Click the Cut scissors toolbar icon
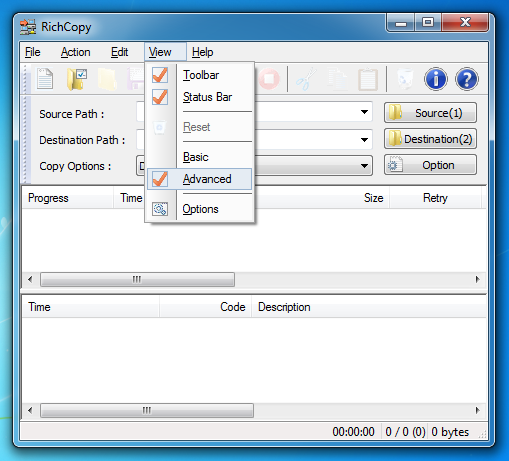The image size is (509, 461). tap(306, 79)
